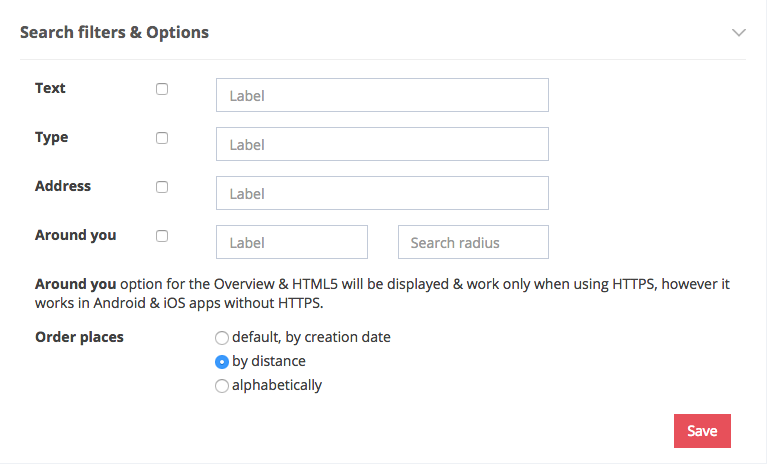
Task: Enable the Text filter checkbox
Action: tap(162, 89)
